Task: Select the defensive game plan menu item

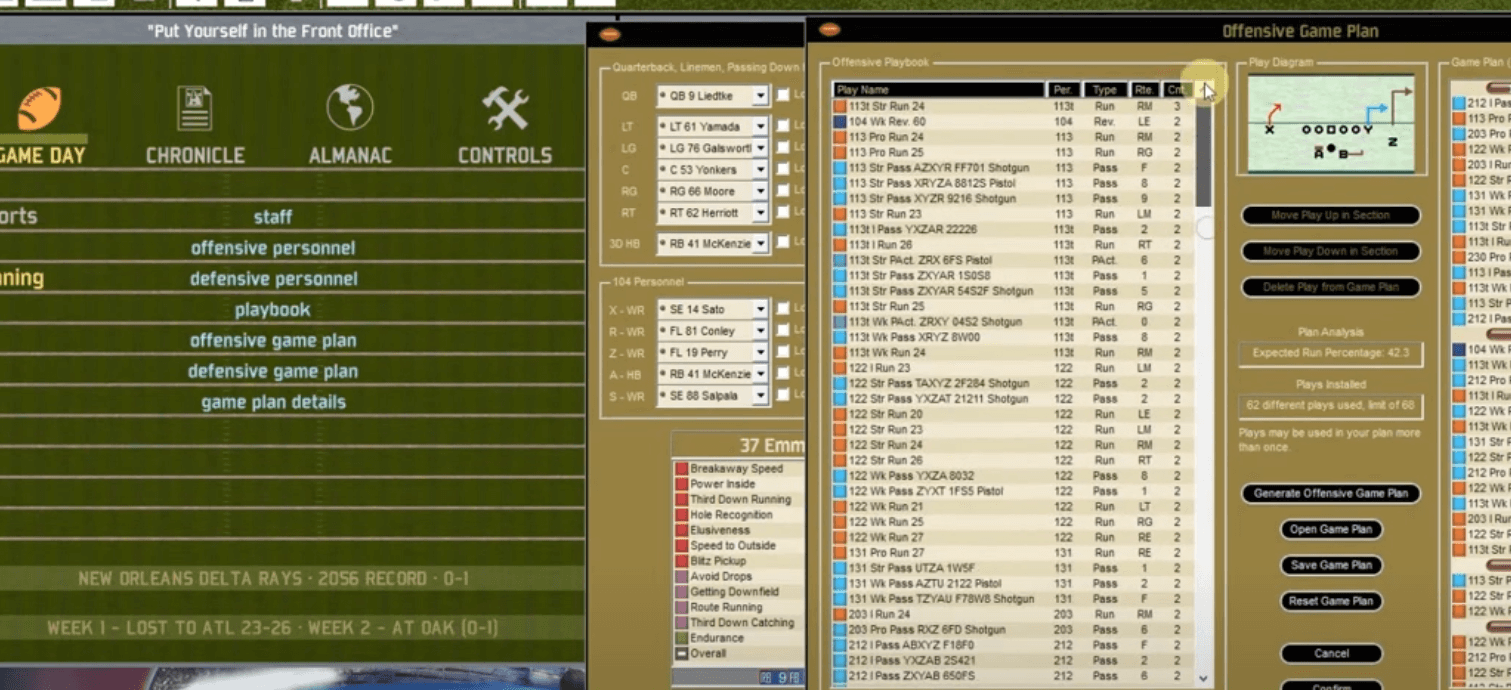Action: click(x=273, y=372)
